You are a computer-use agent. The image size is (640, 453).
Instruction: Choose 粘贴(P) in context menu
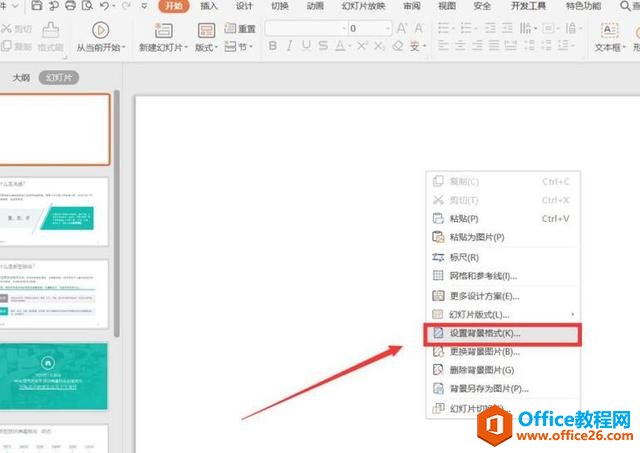click(503, 218)
